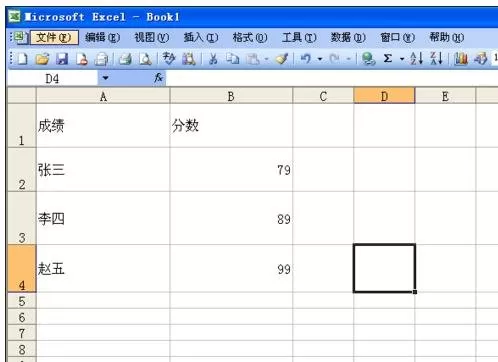The image size is (498, 362).
Task: Open the 帮助(H) menu
Action: [x=447, y=37]
